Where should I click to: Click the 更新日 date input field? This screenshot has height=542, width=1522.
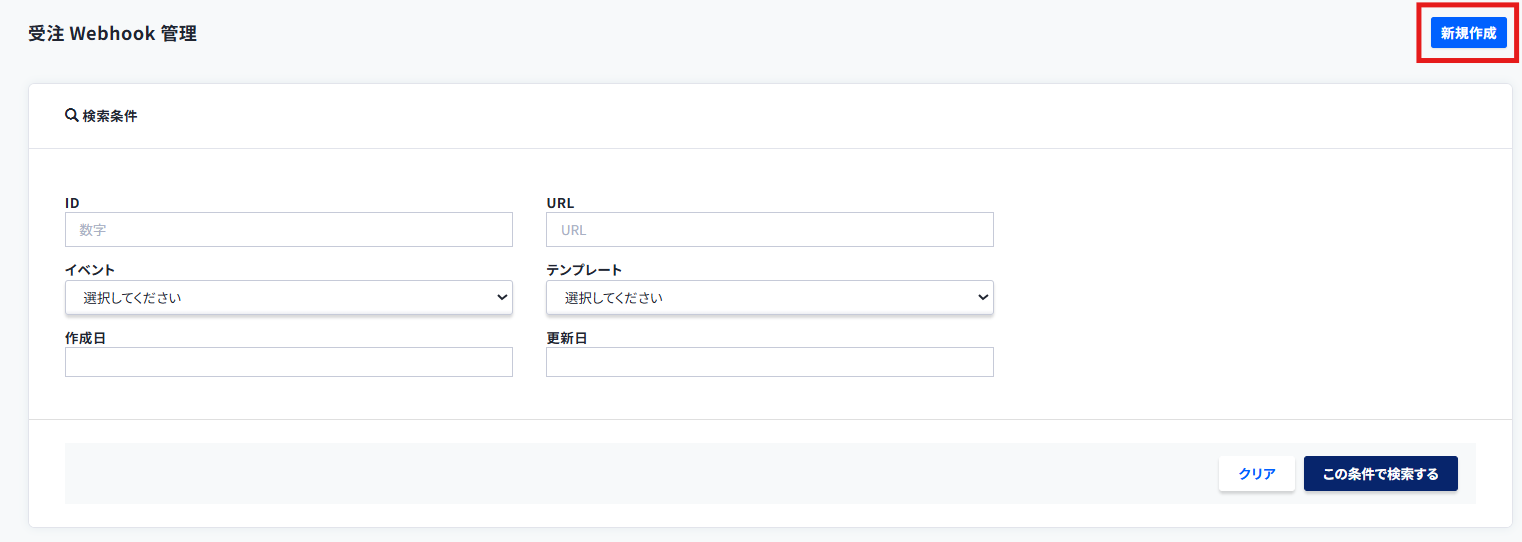tap(769, 362)
